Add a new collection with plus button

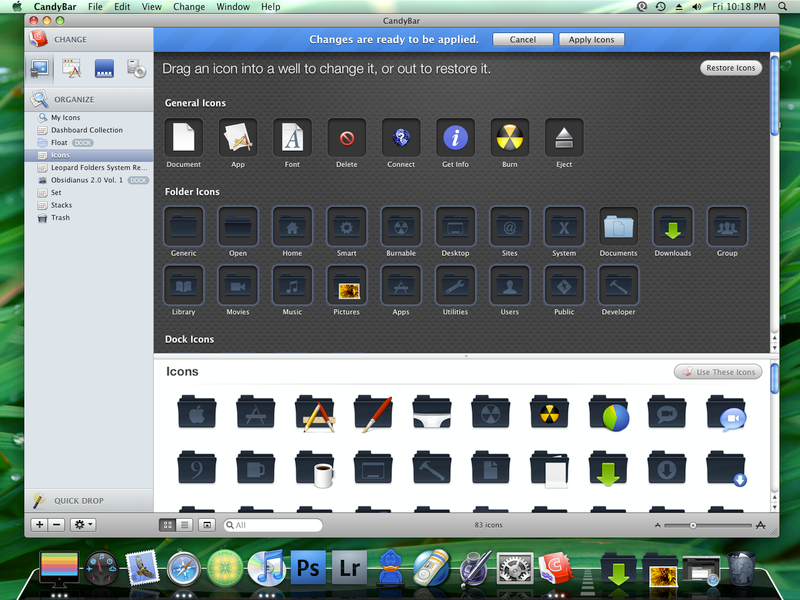coord(39,524)
